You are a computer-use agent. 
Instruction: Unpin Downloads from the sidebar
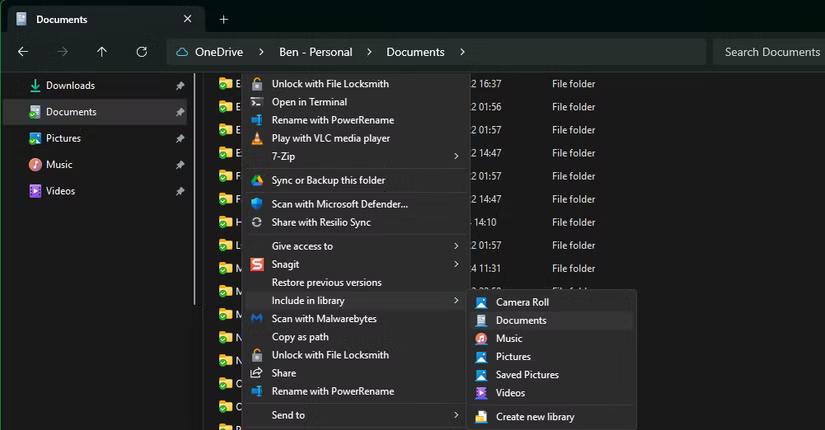[180, 86]
